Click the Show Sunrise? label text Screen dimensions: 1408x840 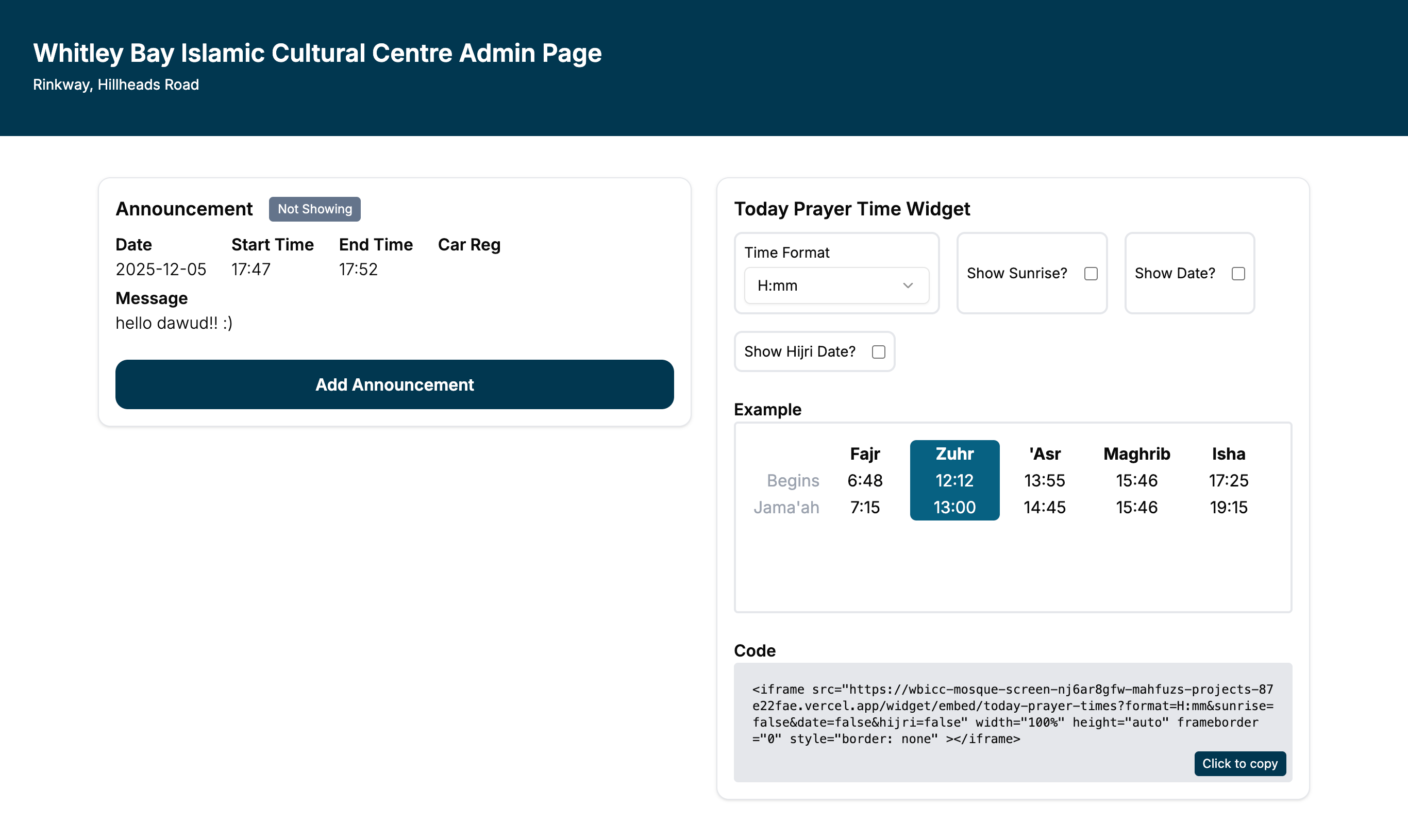1016,274
